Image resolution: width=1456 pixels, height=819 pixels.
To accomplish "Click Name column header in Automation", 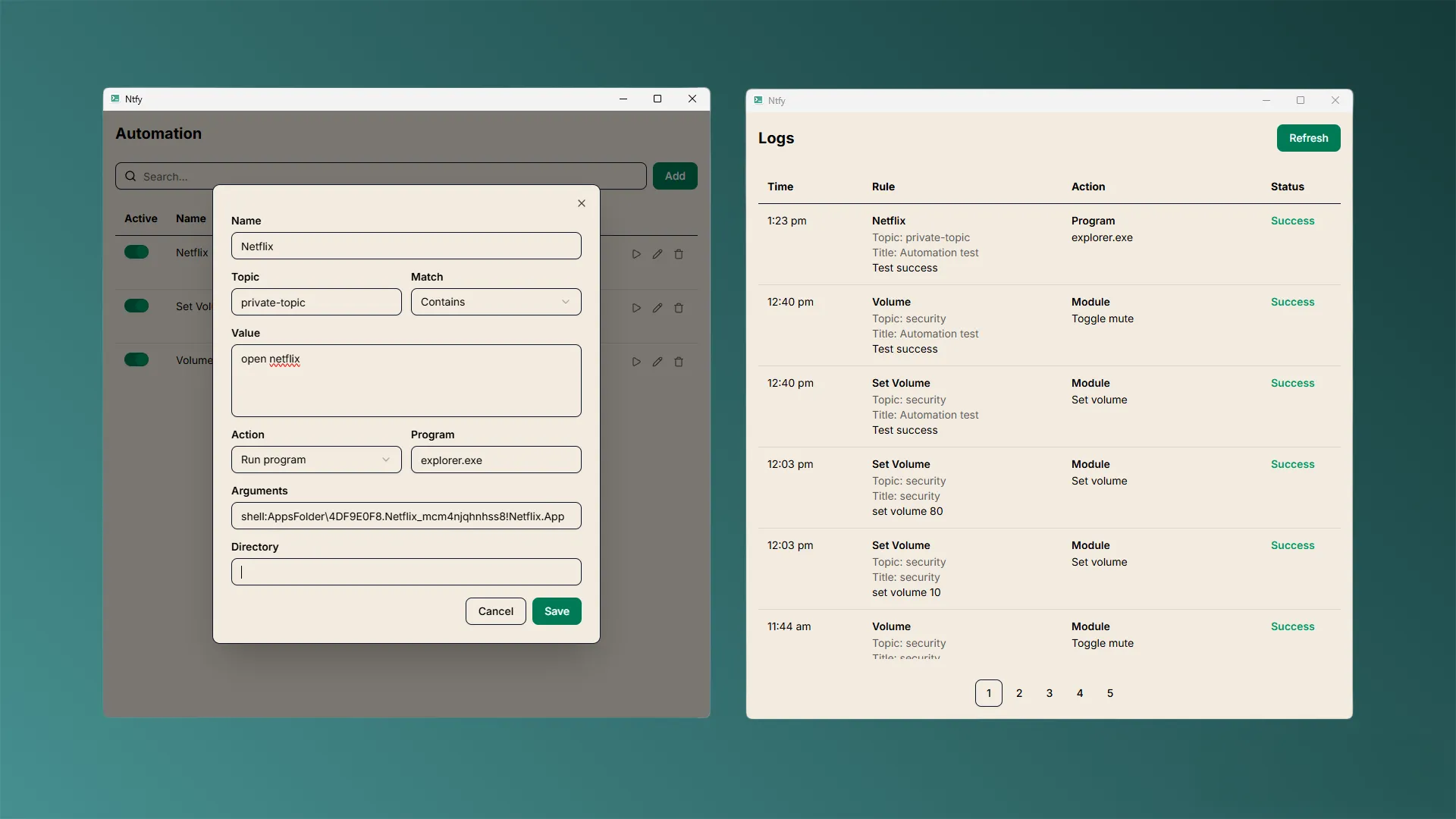I will pos(191,218).
